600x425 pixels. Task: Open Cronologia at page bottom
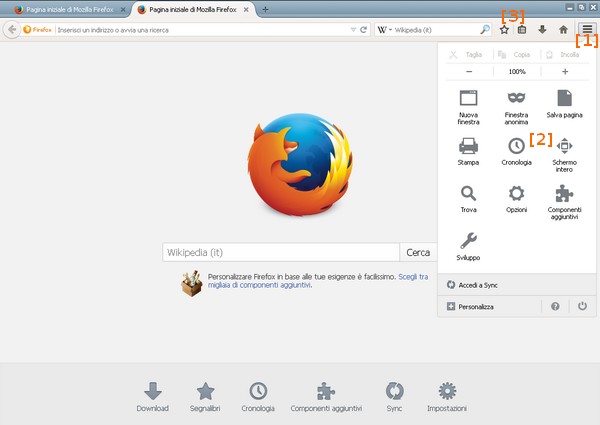click(x=258, y=397)
